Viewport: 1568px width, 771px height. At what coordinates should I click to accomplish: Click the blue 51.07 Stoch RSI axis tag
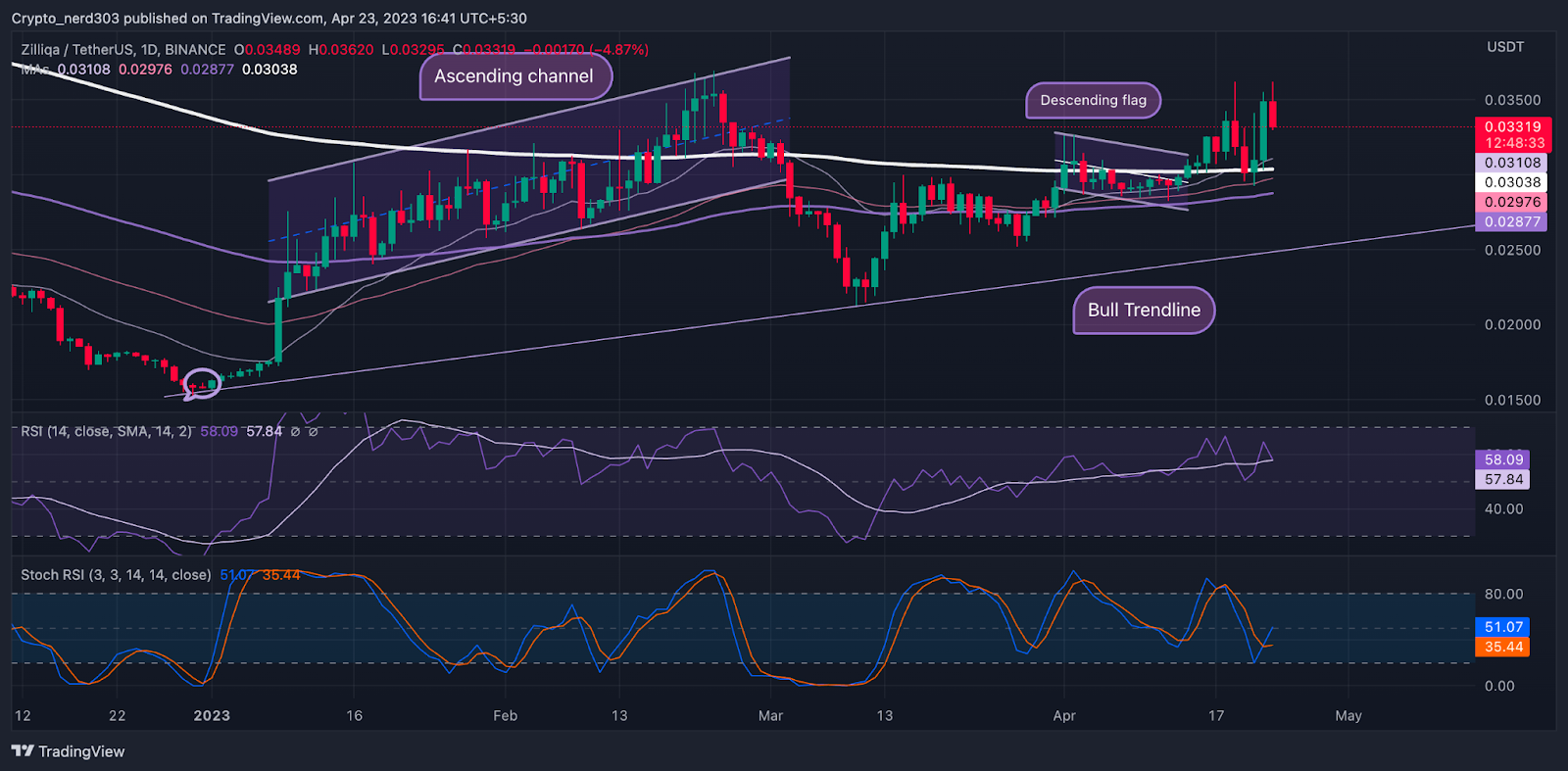point(1502,627)
